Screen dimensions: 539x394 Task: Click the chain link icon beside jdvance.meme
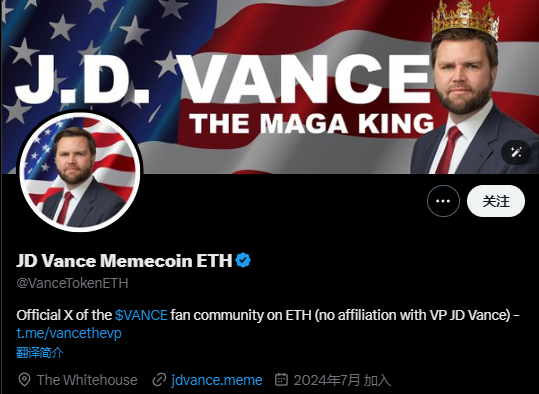159,380
